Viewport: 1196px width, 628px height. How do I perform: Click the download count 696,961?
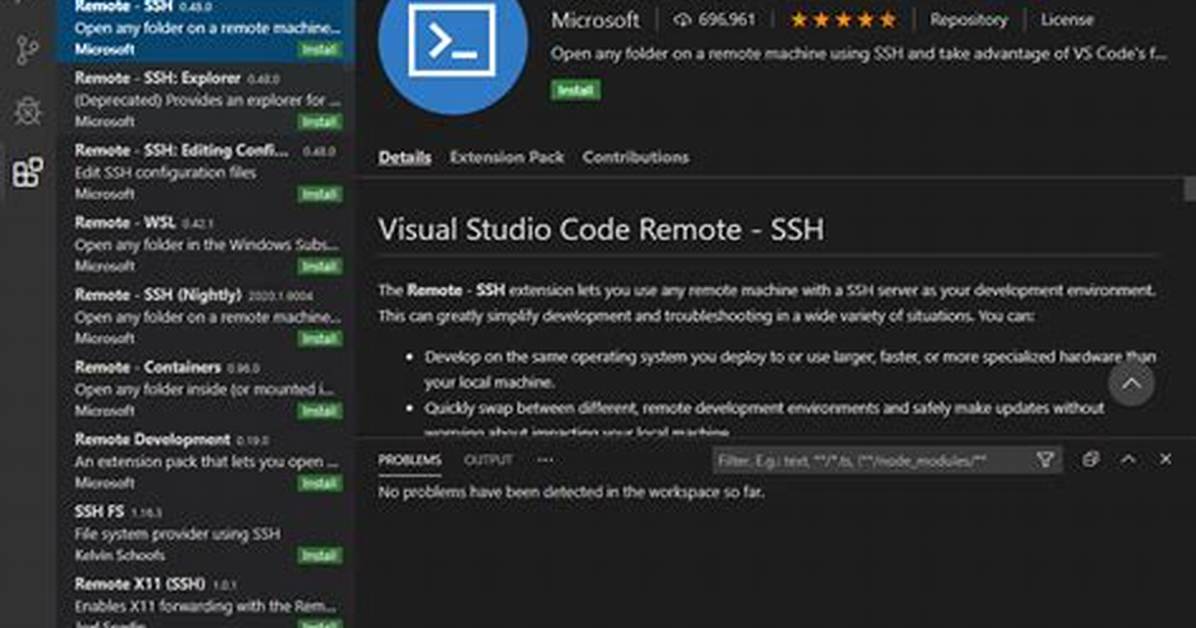click(x=714, y=19)
